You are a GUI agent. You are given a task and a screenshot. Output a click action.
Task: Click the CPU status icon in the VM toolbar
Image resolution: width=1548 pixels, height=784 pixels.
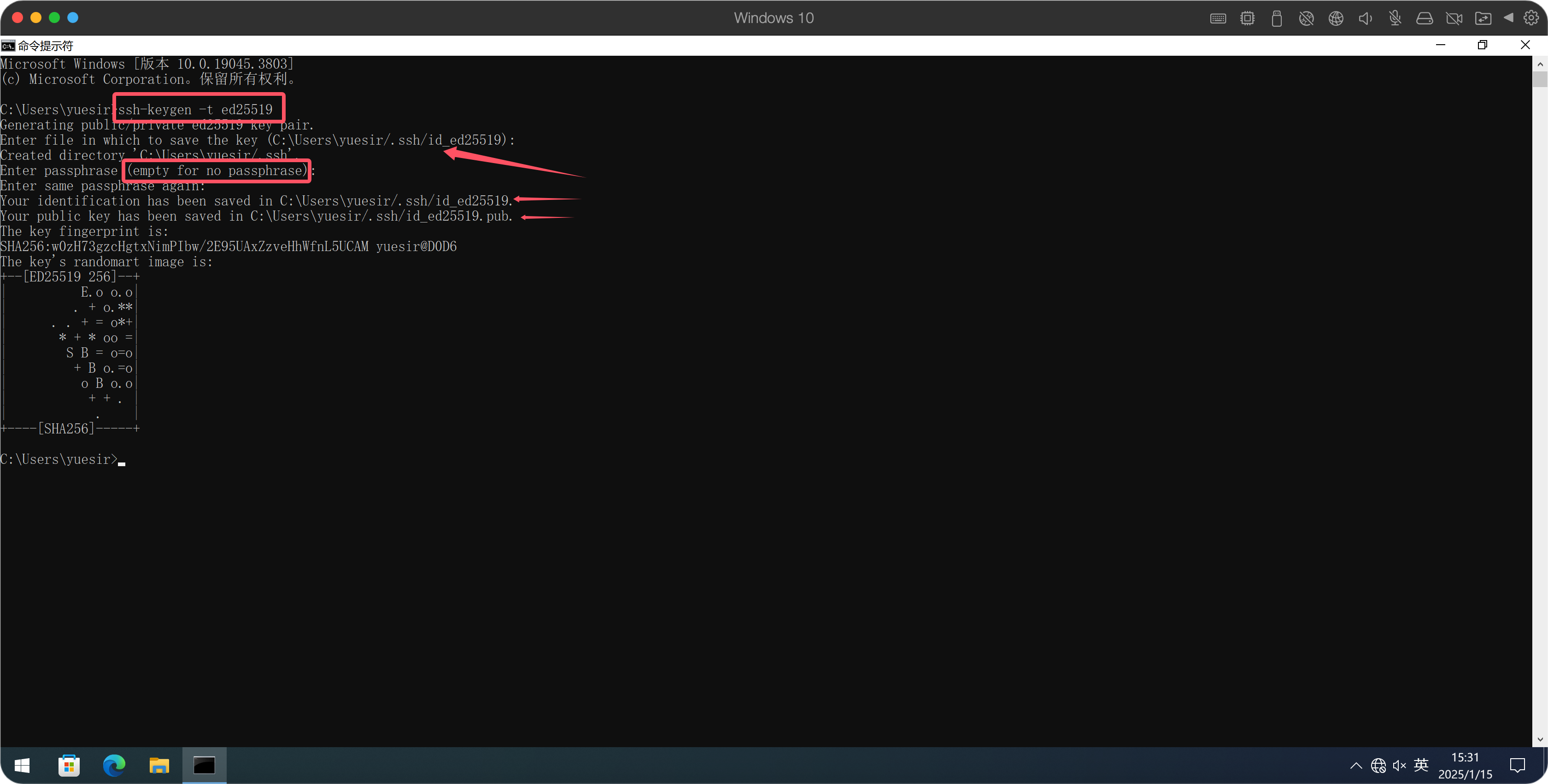[1247, 18]
